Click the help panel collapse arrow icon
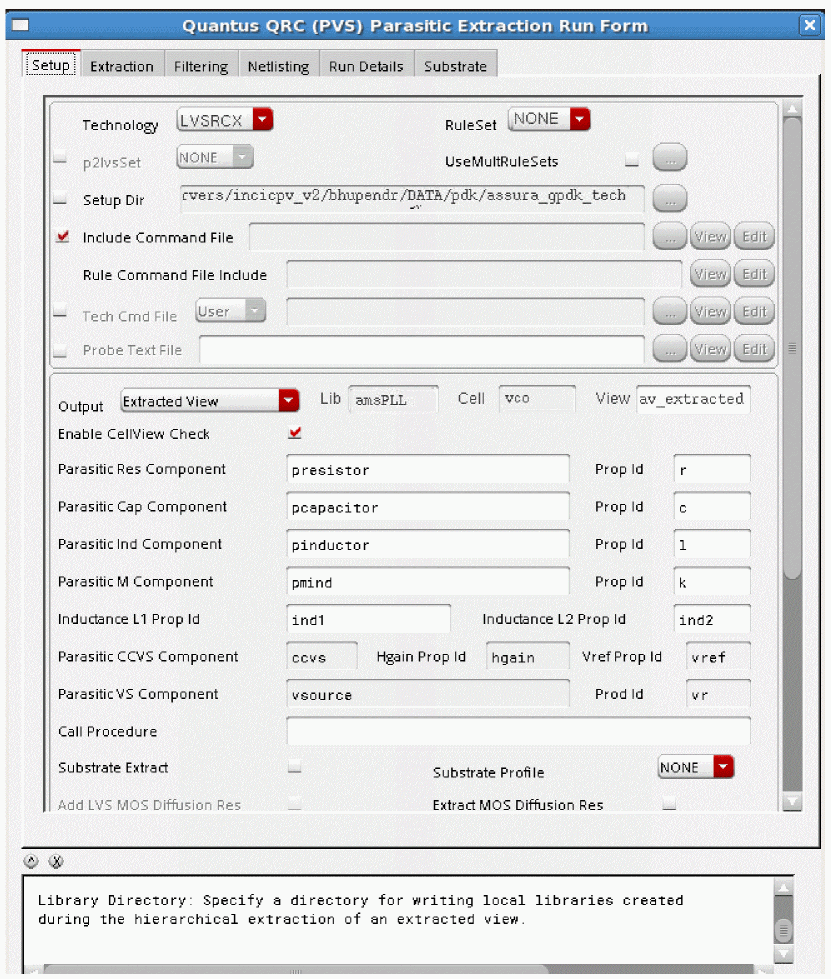The image size is (831, 979). click(31, 862)
